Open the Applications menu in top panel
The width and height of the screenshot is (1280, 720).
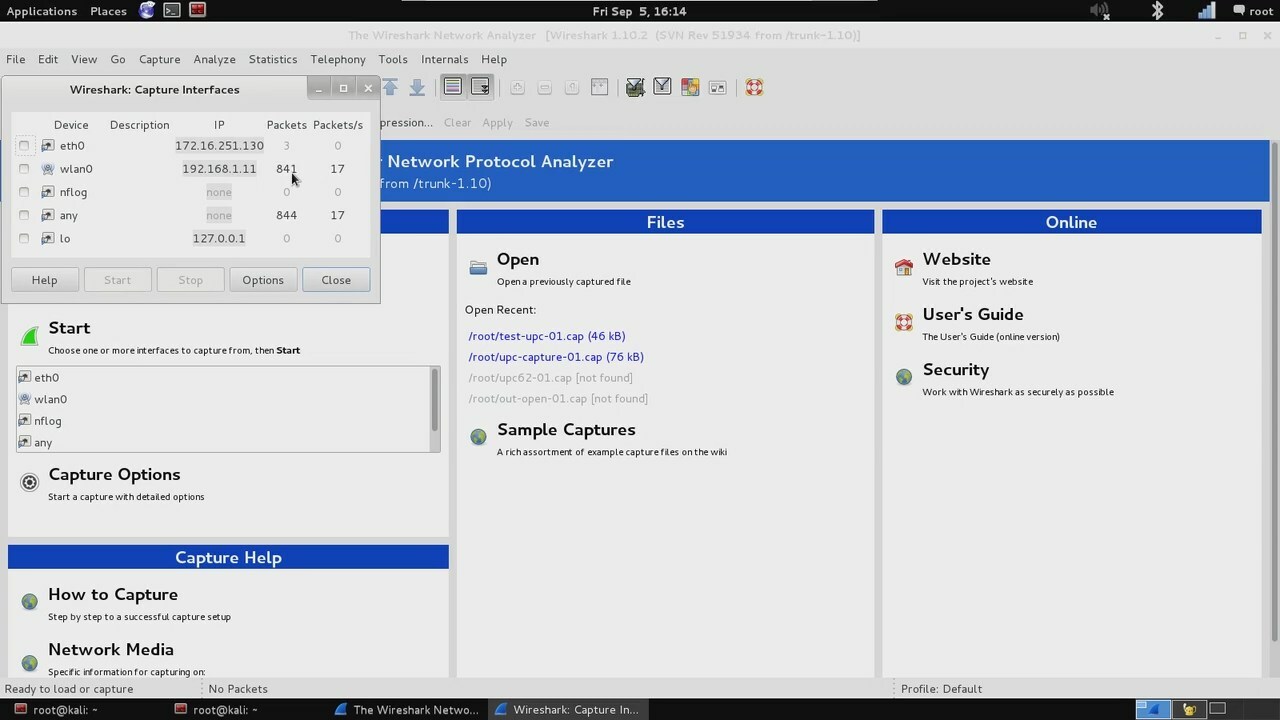[x=41, y=11]
